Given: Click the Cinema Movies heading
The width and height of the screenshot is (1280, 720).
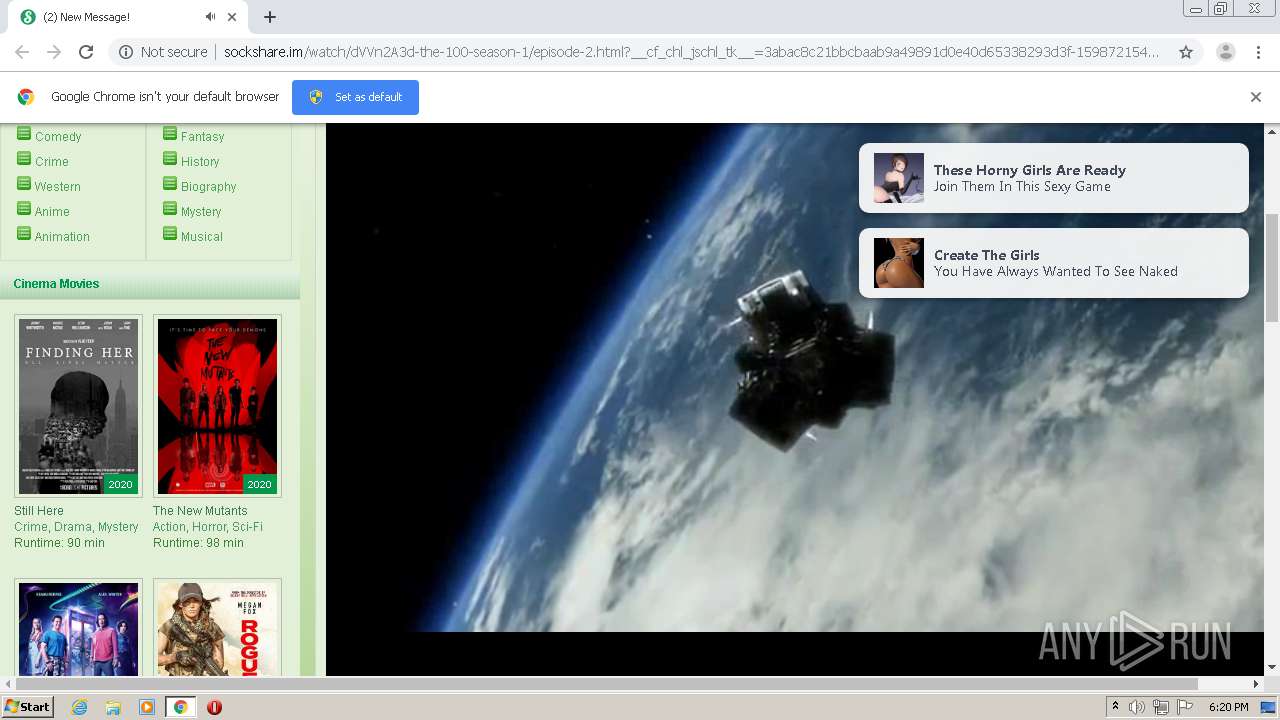Looking at the screenshot, I should click(x=56, y=284).
